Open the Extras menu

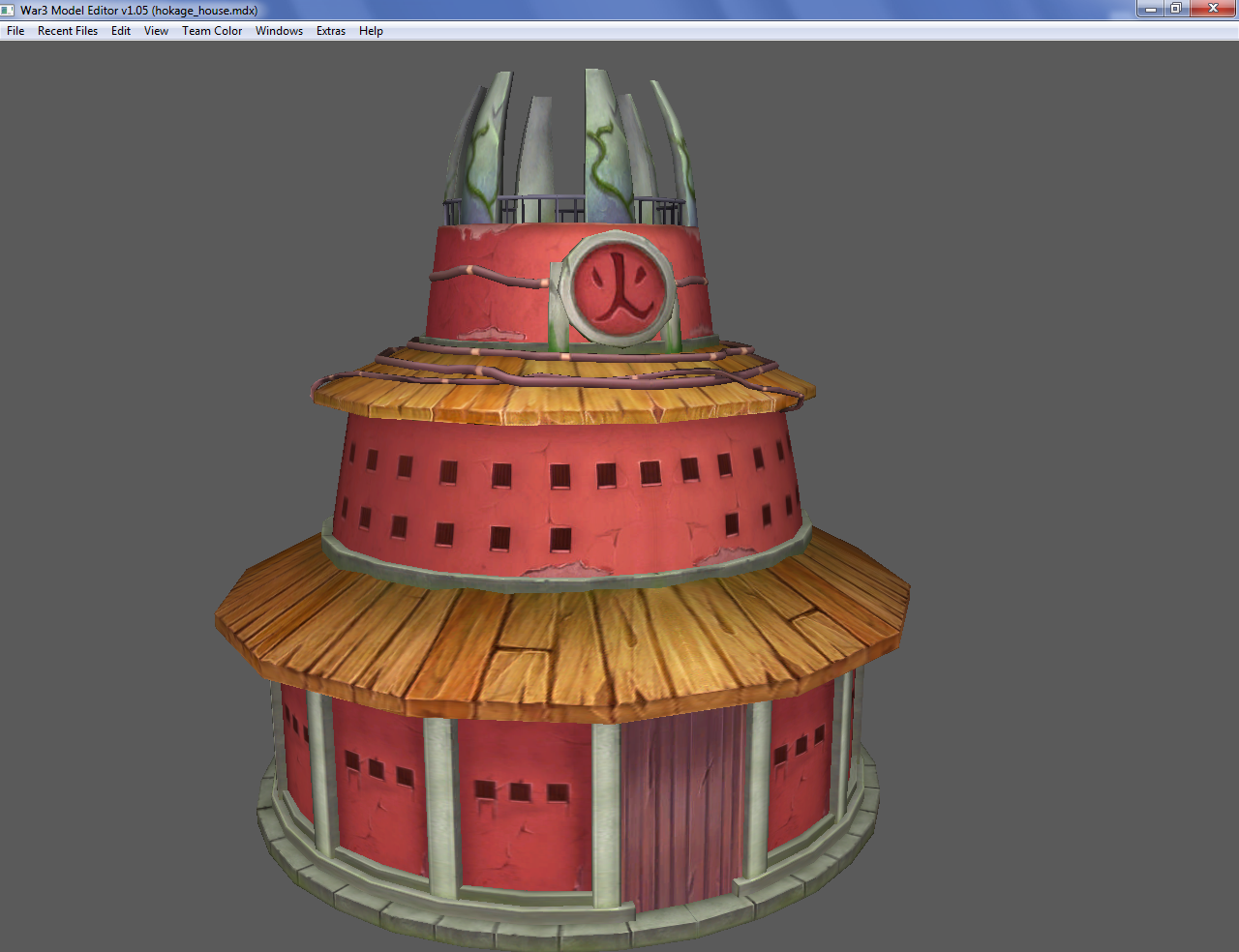tap(331, 31)
